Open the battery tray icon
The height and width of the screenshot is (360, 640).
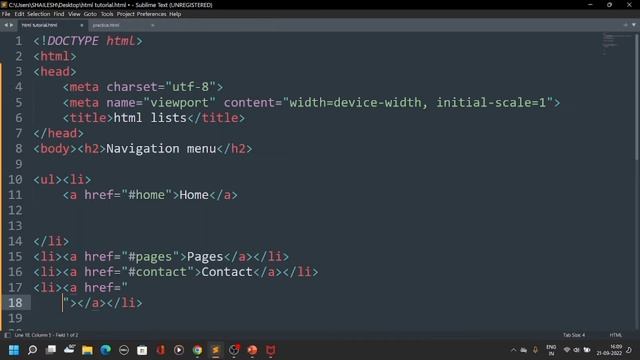[x=587, y=350]
